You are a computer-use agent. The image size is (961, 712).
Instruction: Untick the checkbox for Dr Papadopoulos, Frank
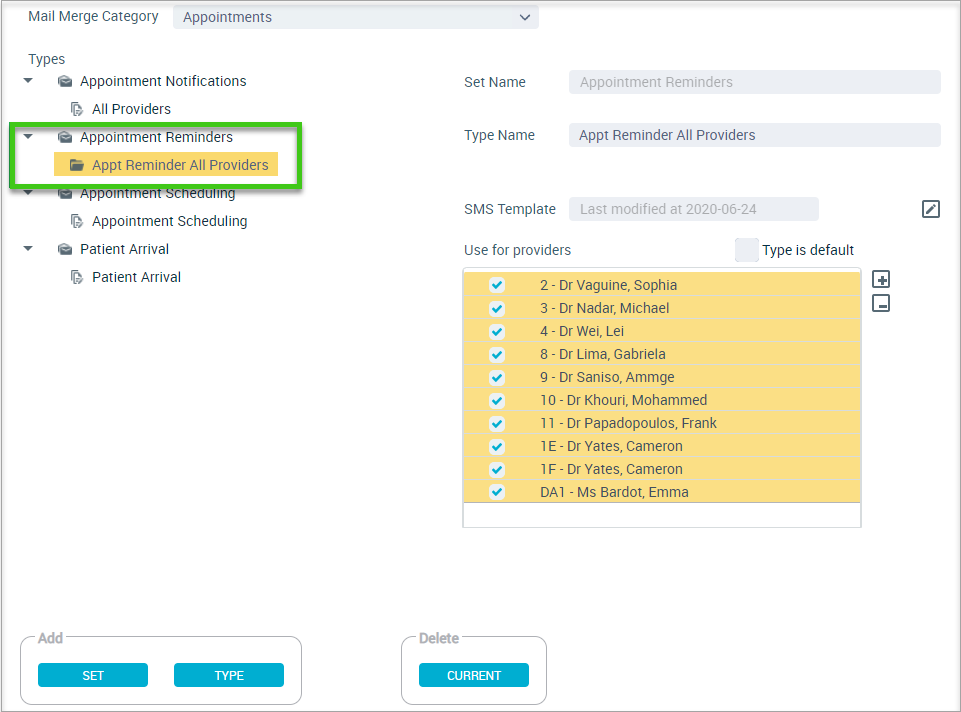click(x=497, y=423)
